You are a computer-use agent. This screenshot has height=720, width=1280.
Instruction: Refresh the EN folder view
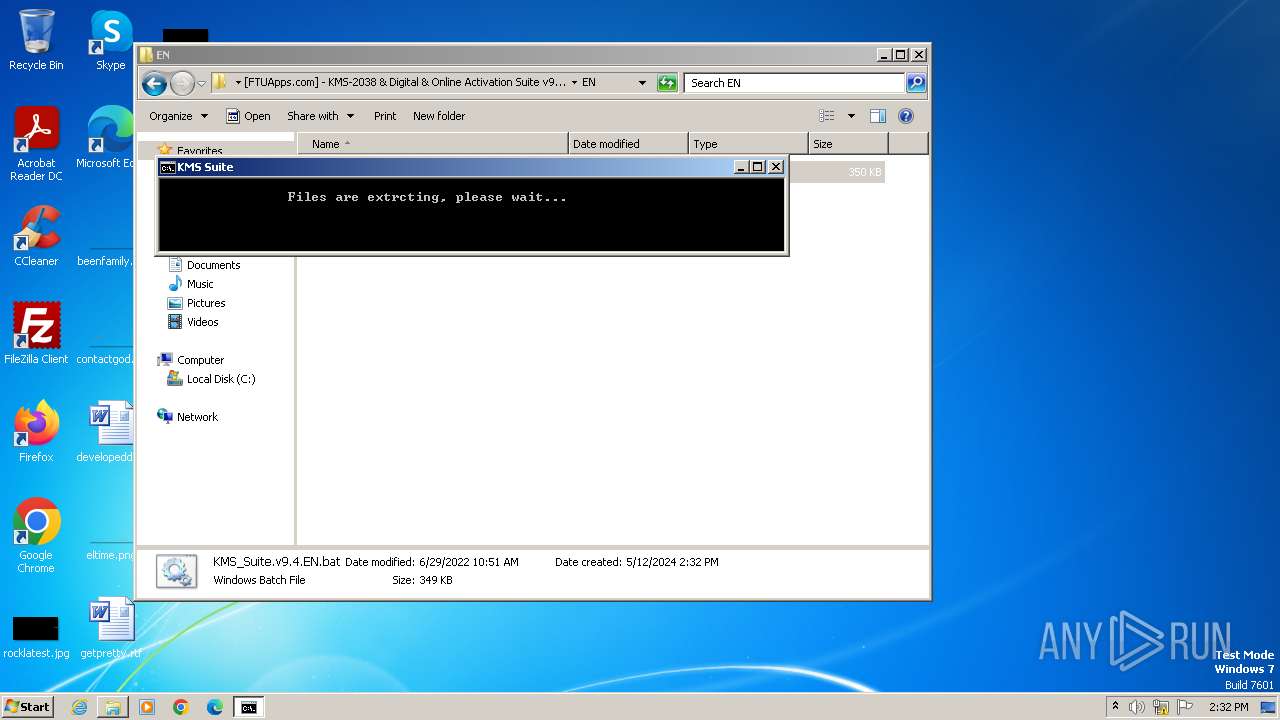pos(667,83)
